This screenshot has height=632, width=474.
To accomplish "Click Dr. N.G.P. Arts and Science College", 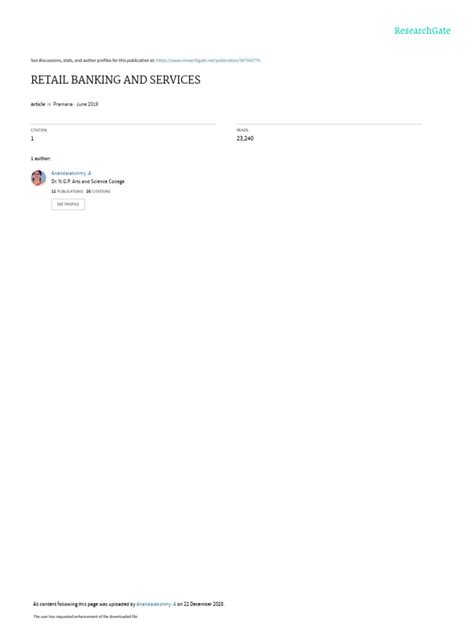I will coord(88,181).
